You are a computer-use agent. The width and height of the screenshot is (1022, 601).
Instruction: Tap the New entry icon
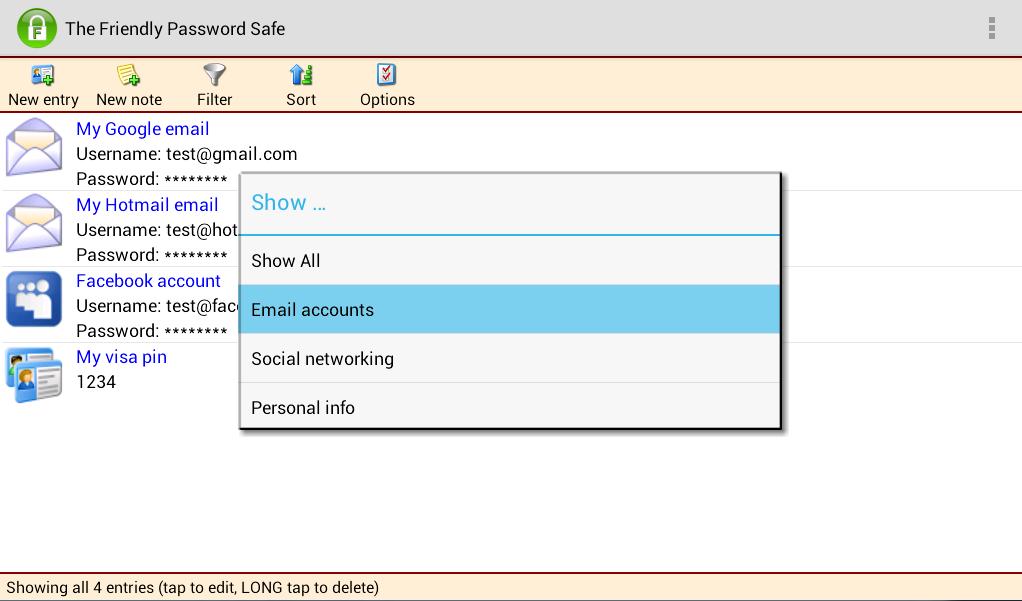click(43, 75)
